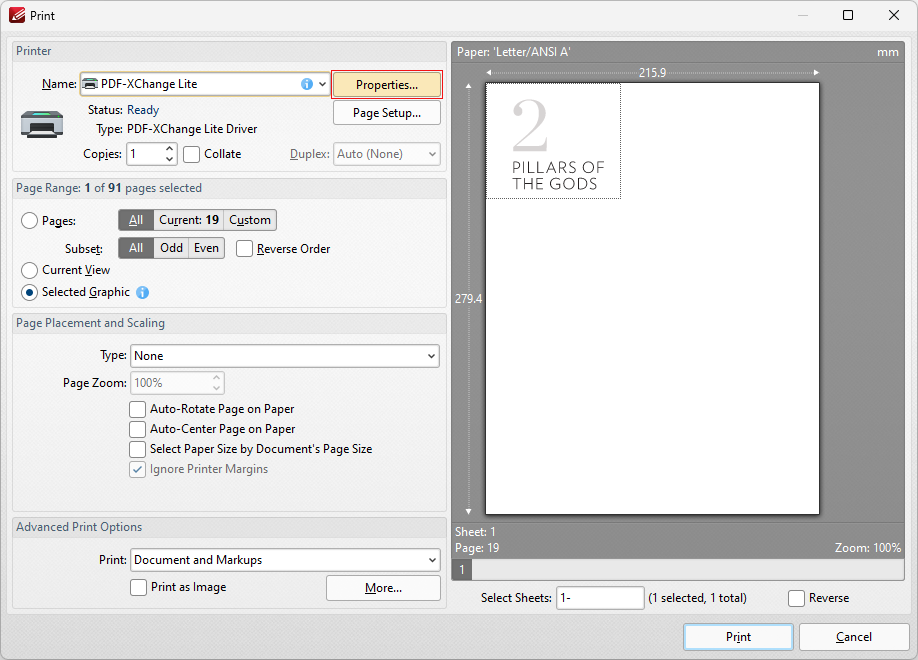Select Odd pages subset
Image resolution: width=918 pixels, height=660 pixels.
171,248
